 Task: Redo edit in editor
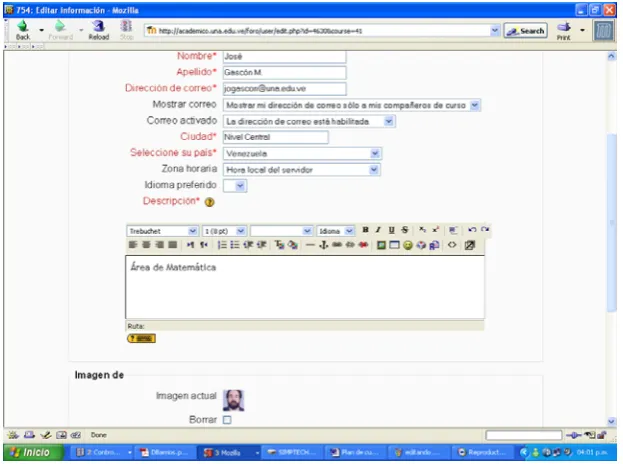485,230
